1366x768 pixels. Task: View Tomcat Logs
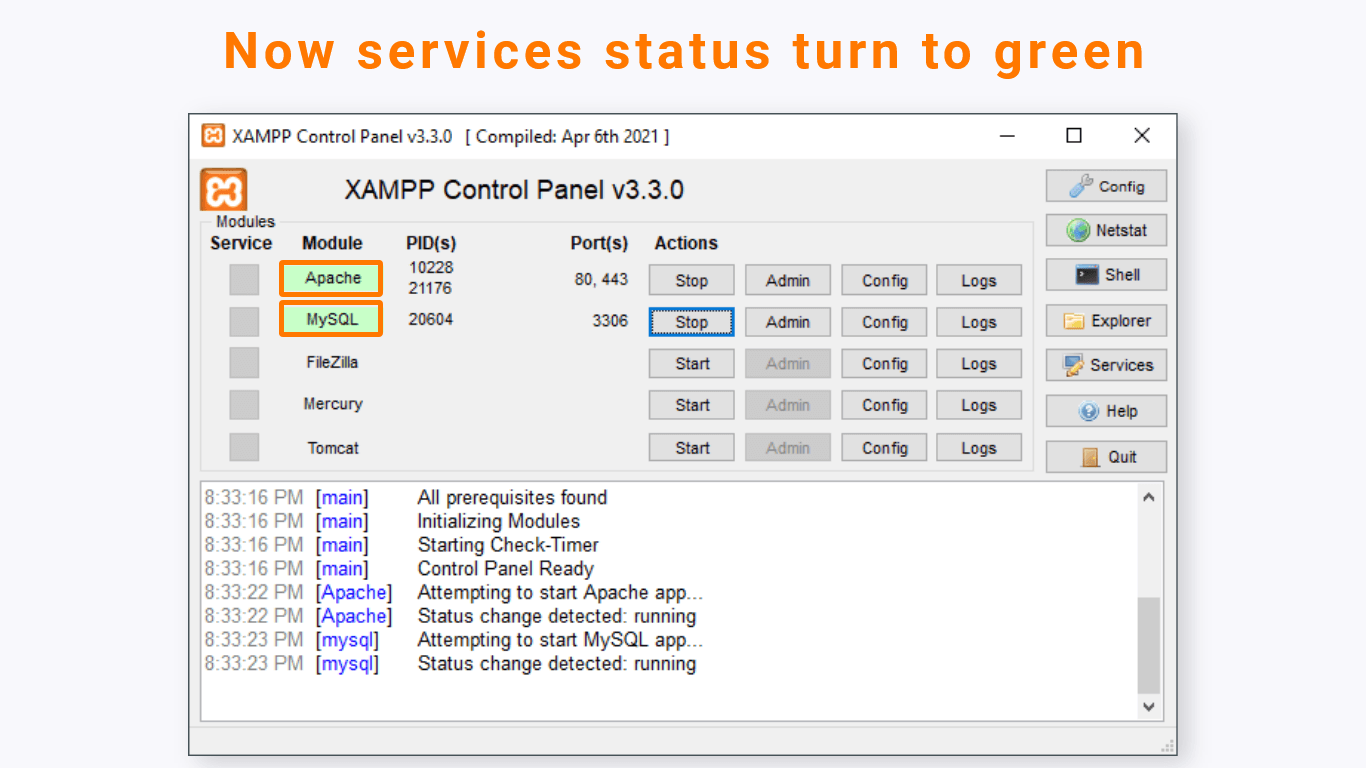(x=979, y=448)
